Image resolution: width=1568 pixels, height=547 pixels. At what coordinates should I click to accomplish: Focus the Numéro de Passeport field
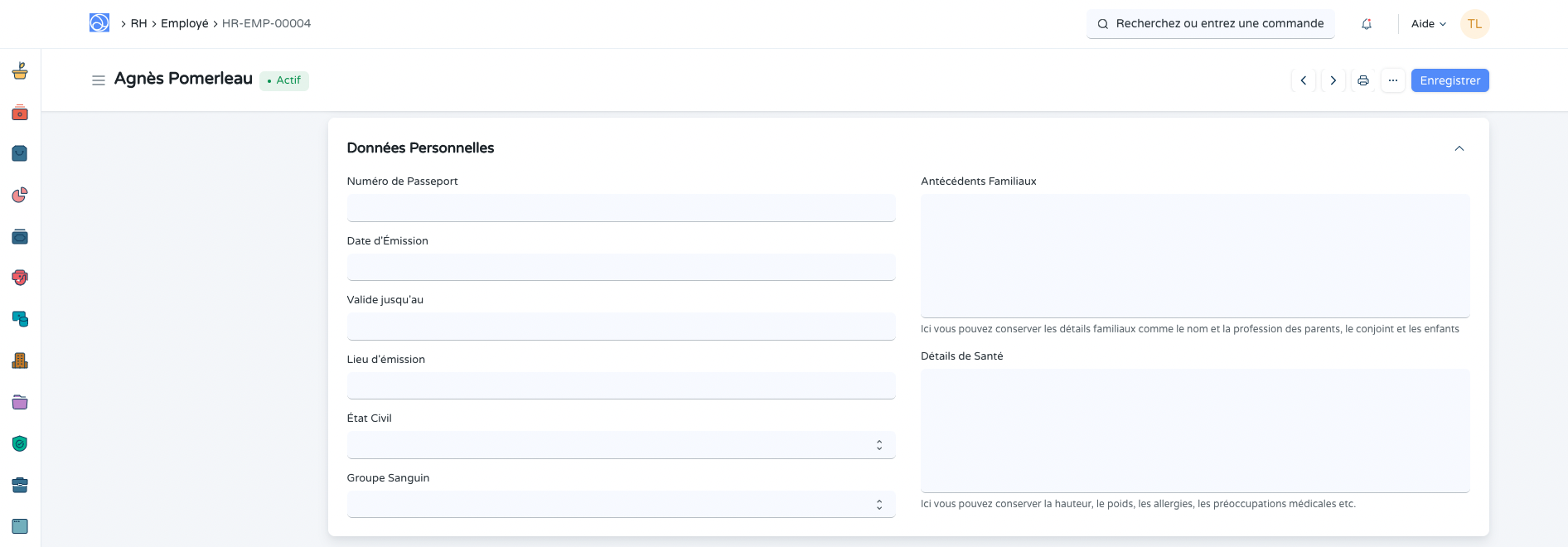pos(621,208)
